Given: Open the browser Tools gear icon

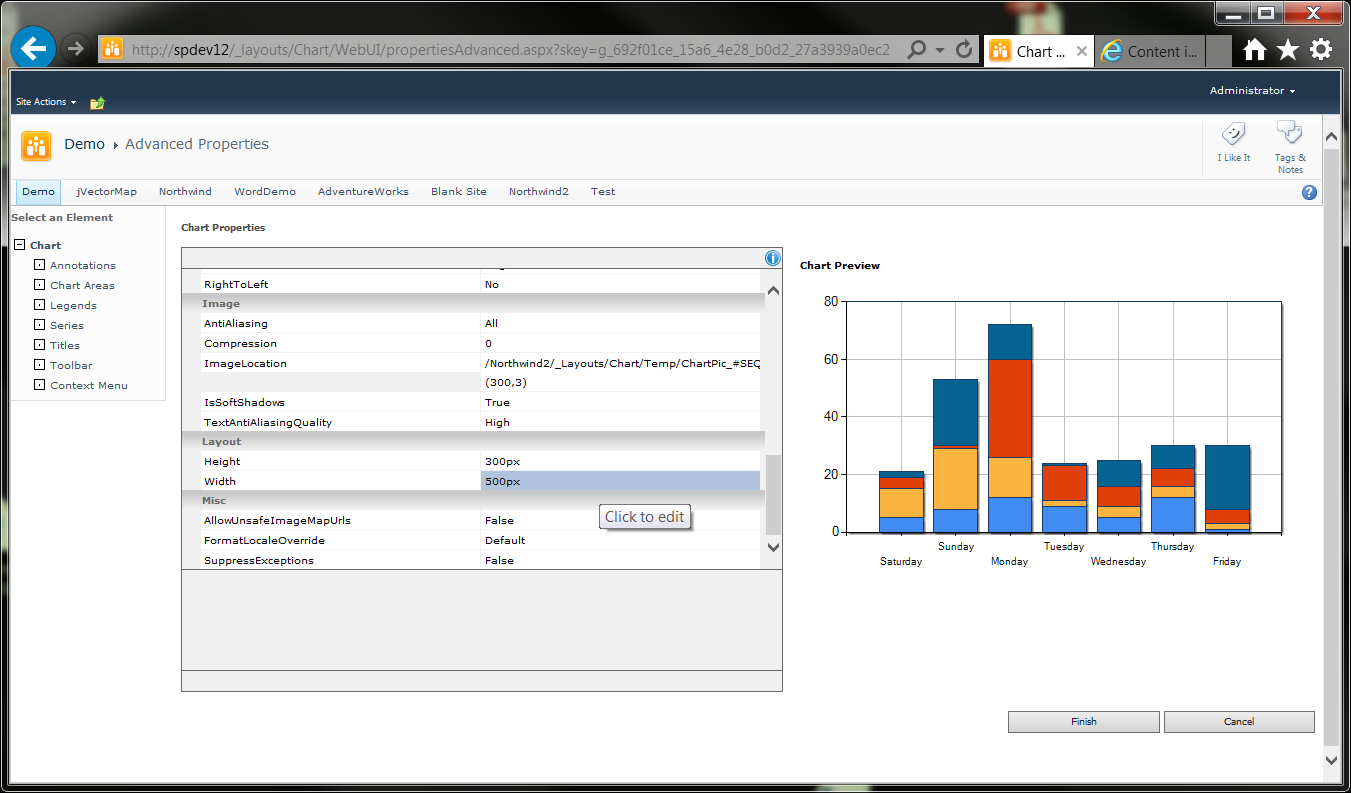Looking at the screenshot, I should tap(1321, 50).
